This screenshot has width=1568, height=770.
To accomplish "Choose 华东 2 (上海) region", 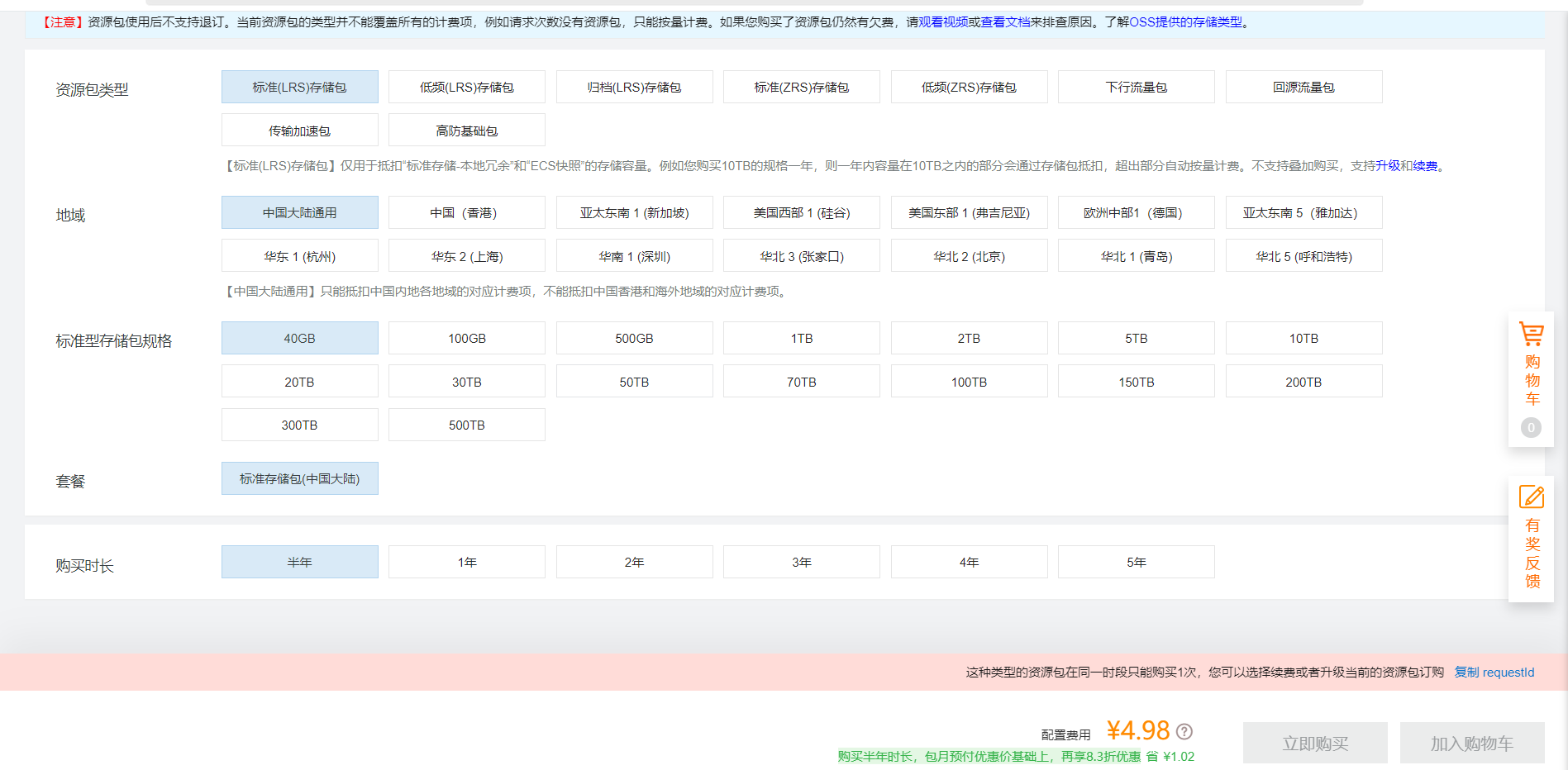I will (x=466, y=256).
